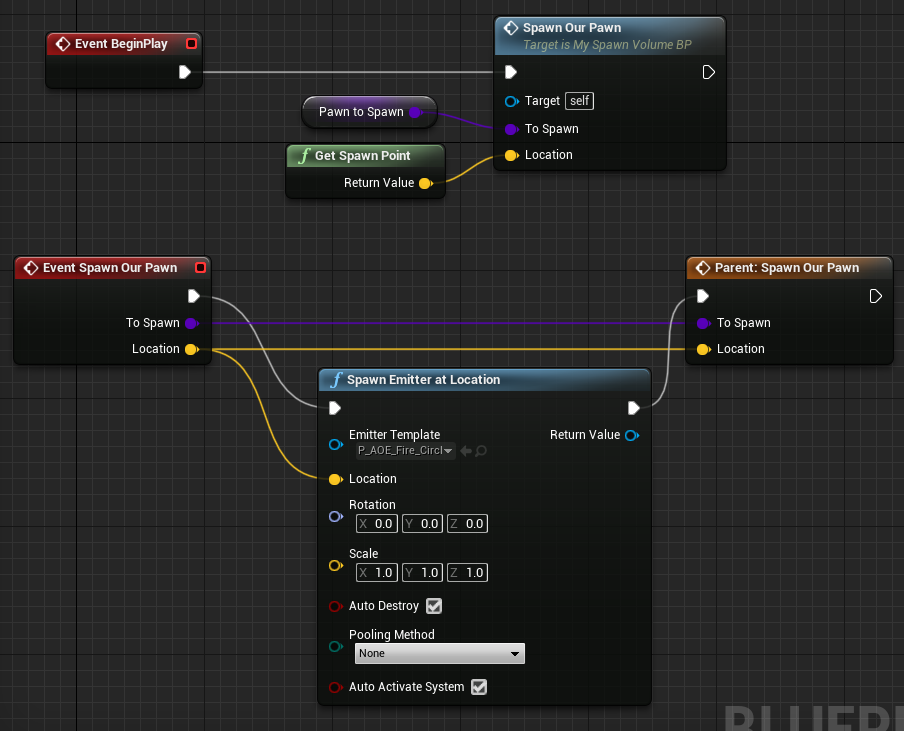Click 'Target is My Spawn Volume BP' subtitle
This screenshot has height=731, width=904.
pos(607,45)
